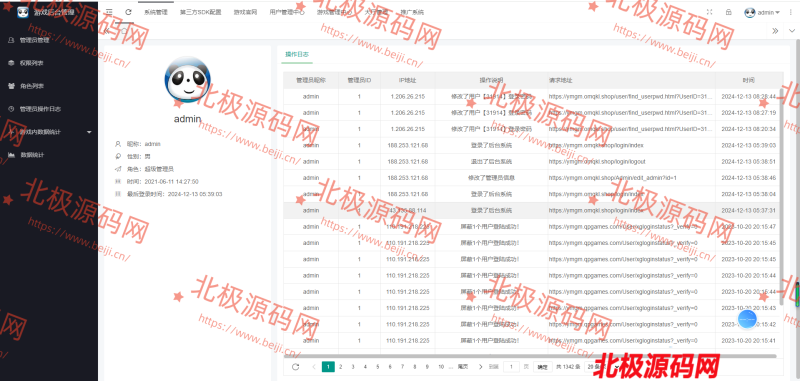
Task: Click the 尾页 last page link
Action: [463, 366]
